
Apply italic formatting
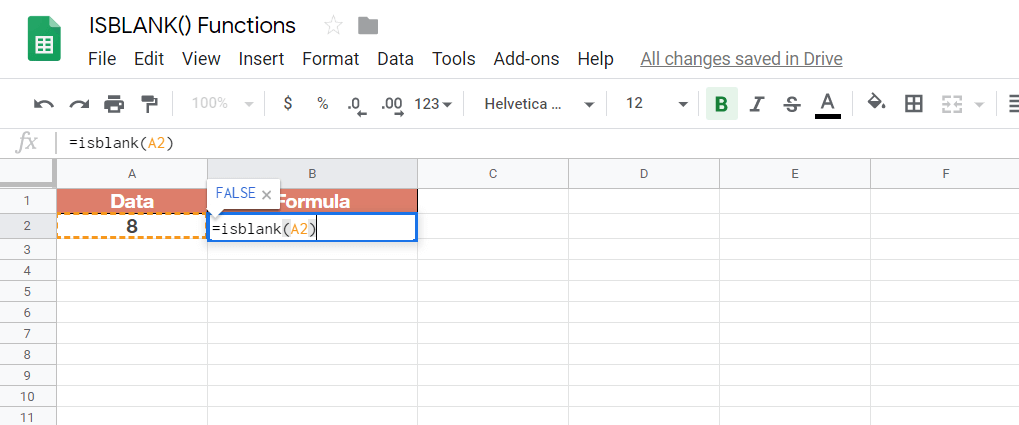tap(756, 104)
